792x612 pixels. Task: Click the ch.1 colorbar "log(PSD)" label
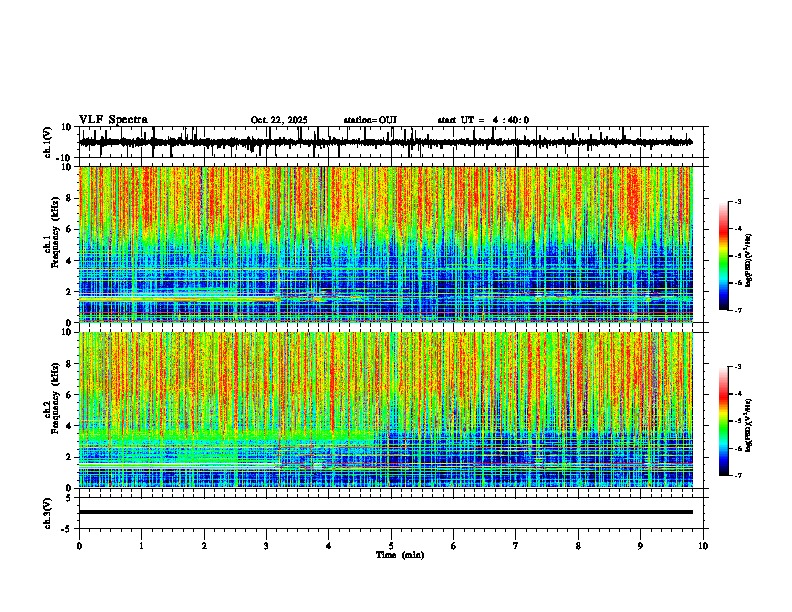pos(749,261)
